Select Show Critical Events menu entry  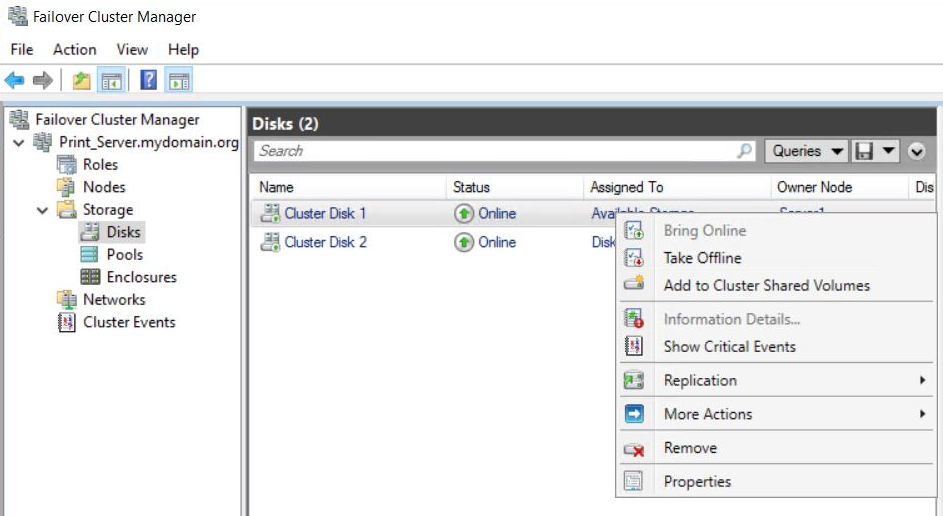pos(730,346)
